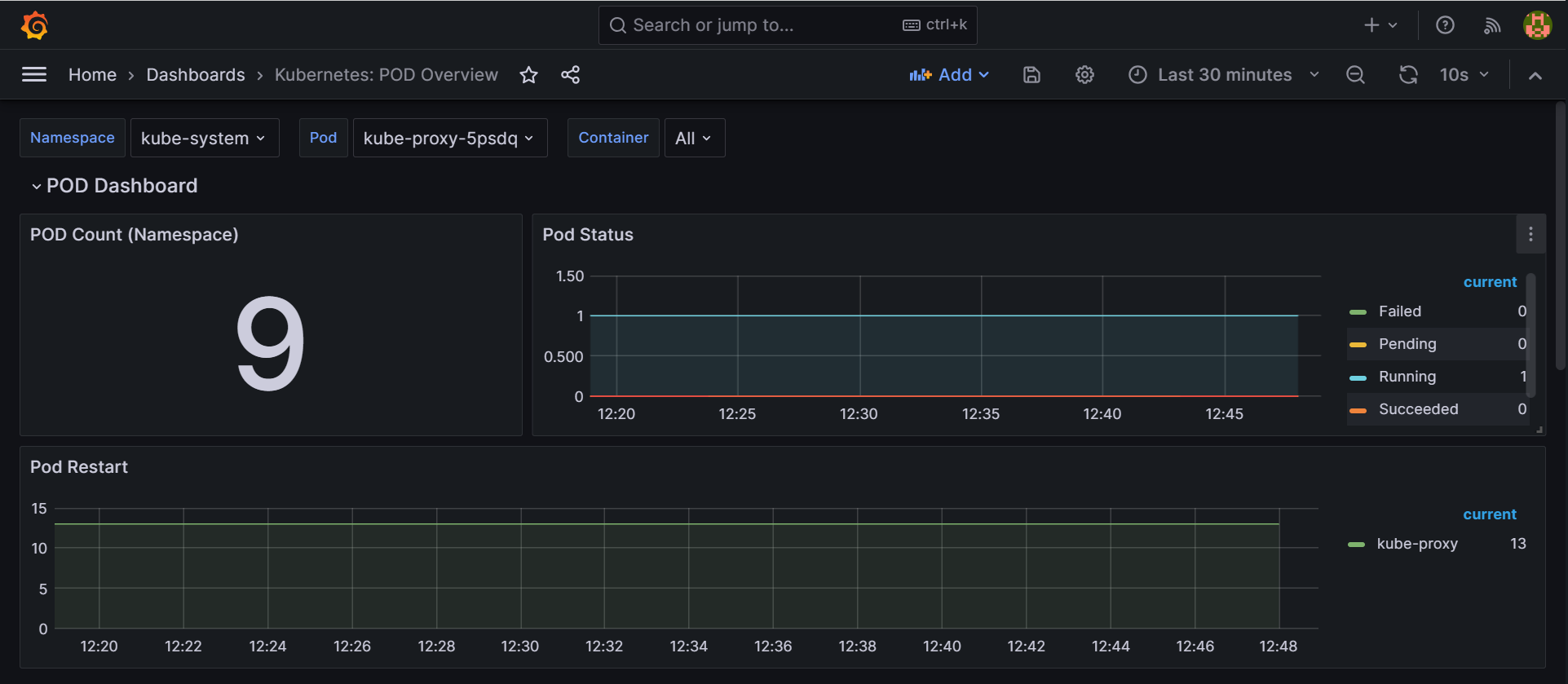This screenshot has height=684, width=1568.
Task: Click the kube-proxy legend green color swatch
Action: 1357,545
